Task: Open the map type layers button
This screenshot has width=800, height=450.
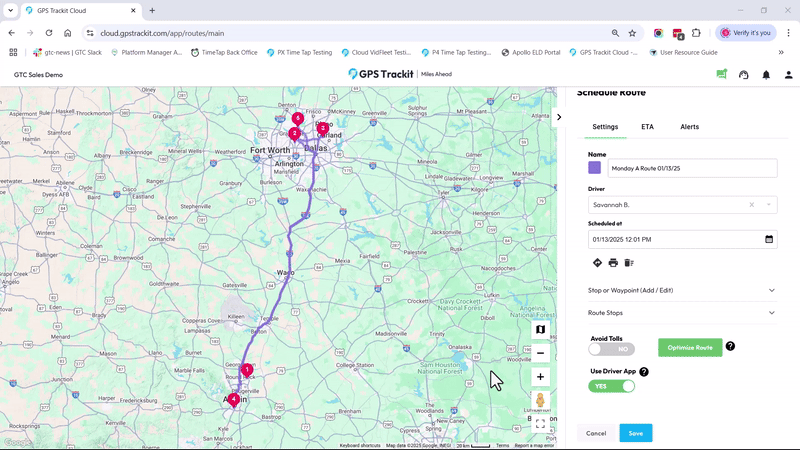Action: point(540,330)
